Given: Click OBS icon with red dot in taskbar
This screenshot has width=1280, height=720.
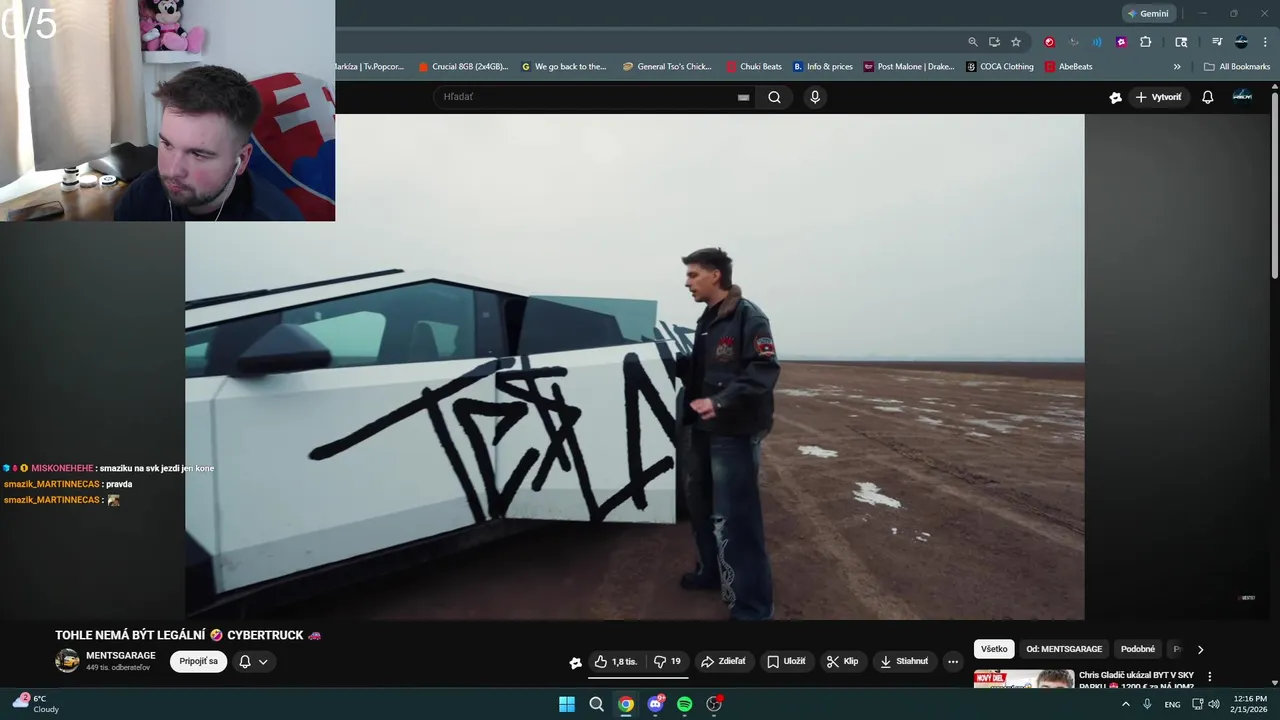Looking at the screenshot, I should click(714, 704).
